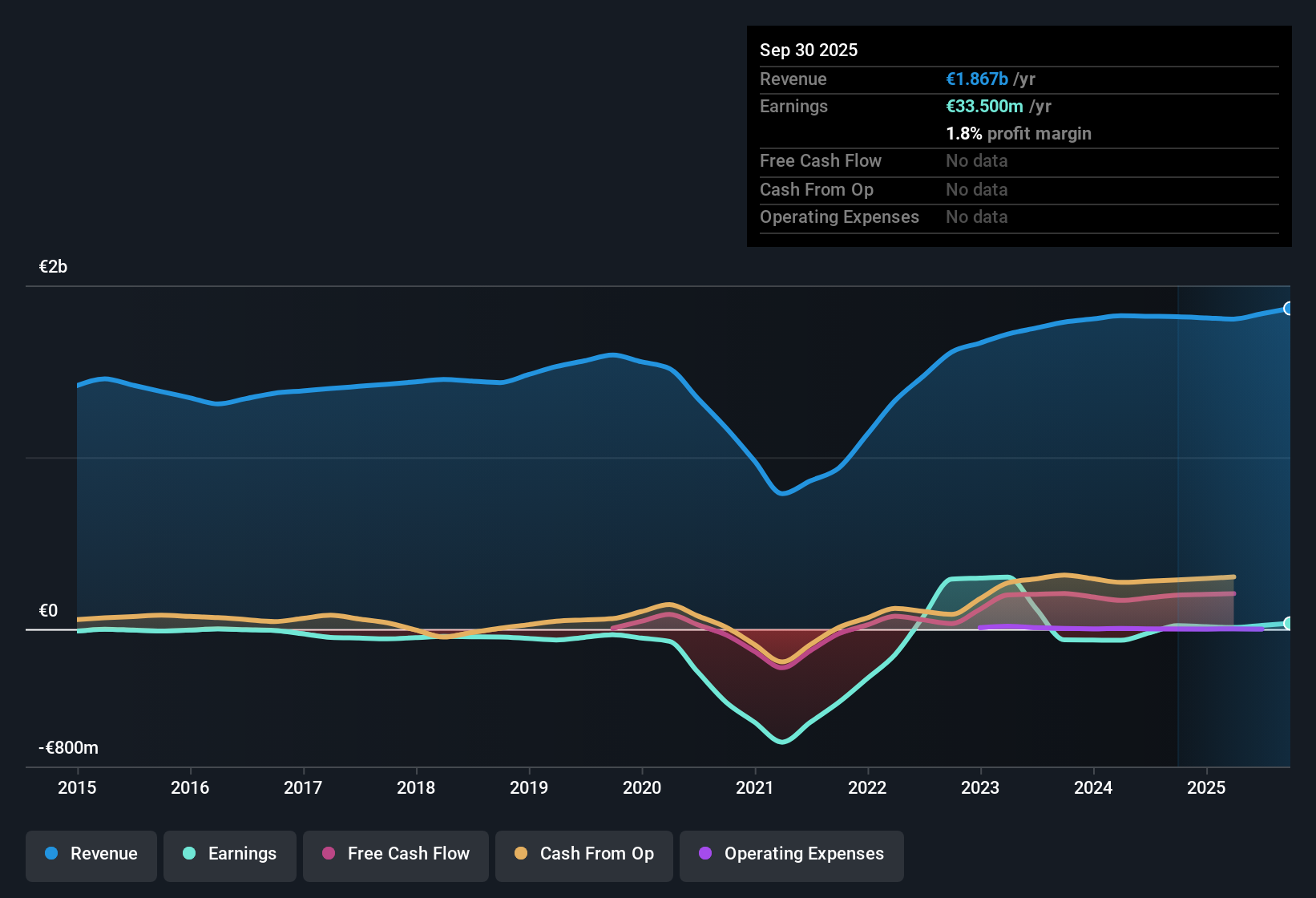The image size is (1316, 898).
Task: Click the Free Cash Flow legend button
Action: (x=395, y=854)
